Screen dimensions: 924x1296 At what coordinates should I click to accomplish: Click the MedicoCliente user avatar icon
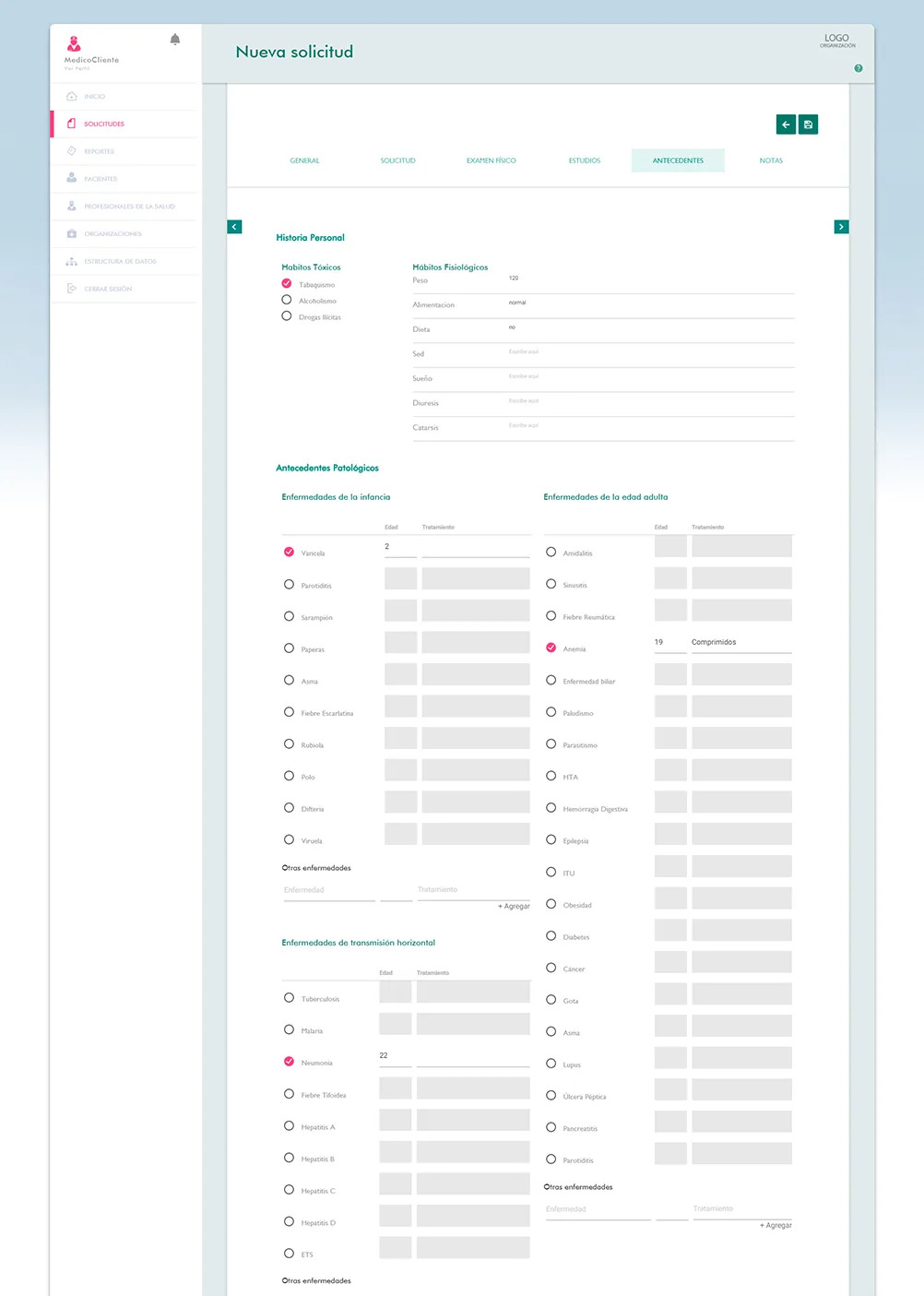coord(74,43)
